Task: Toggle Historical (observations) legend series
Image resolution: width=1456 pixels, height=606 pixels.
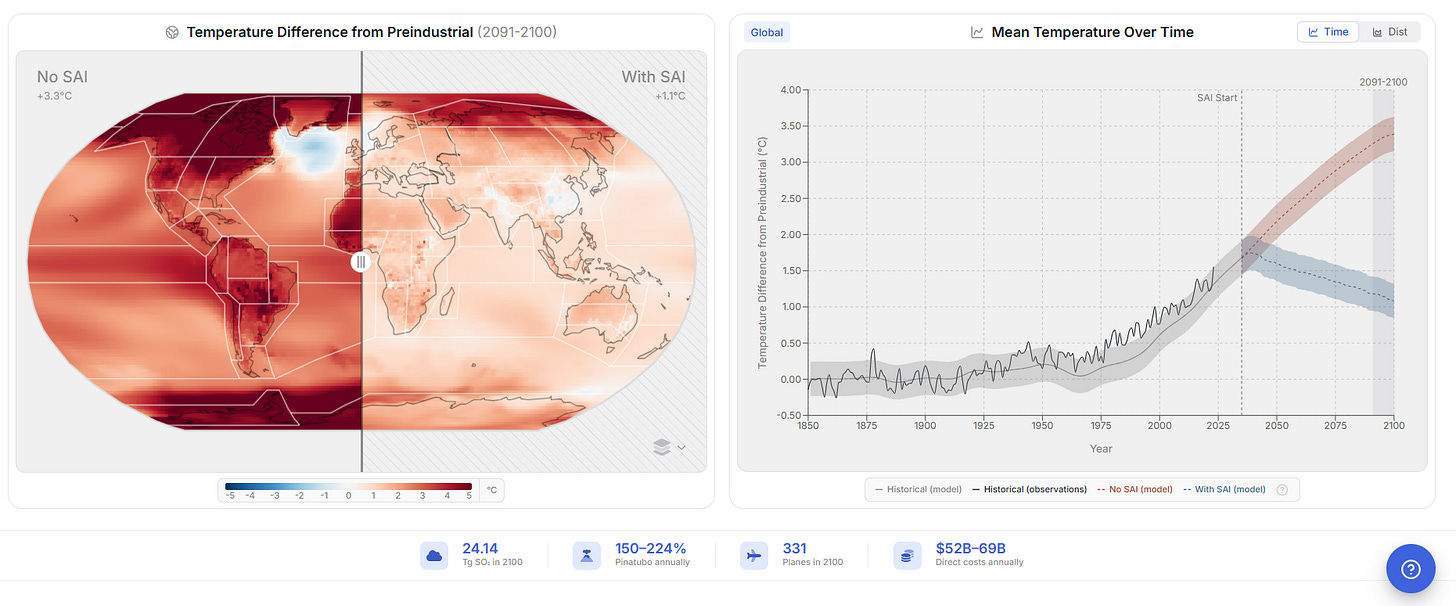Action: point(1030,489)
